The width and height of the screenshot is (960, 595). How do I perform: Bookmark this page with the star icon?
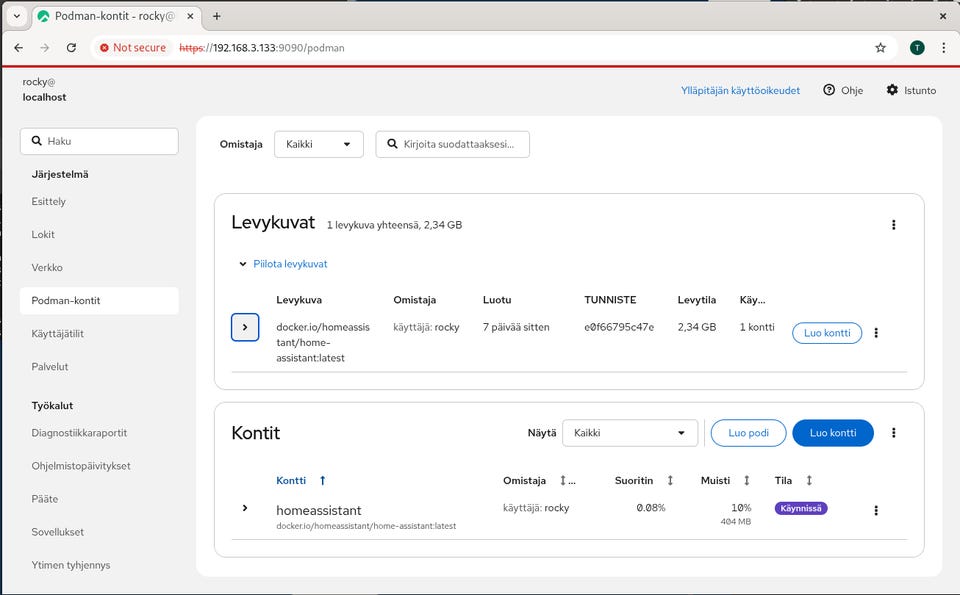tap(880, 47)
